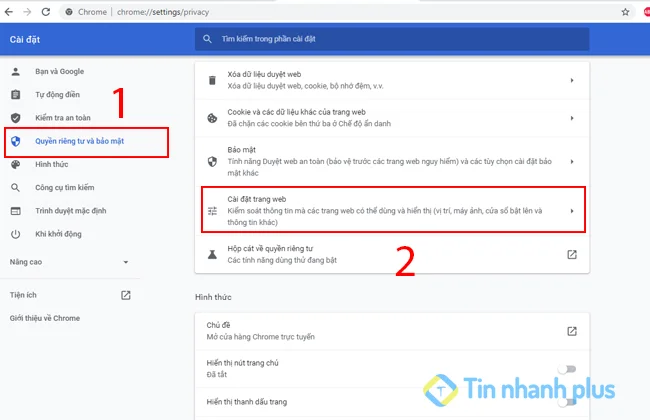Click the search magnifier icon in settings search
Image resolution: width=650 pixels, height=420 pixels.
coord(207,39)
